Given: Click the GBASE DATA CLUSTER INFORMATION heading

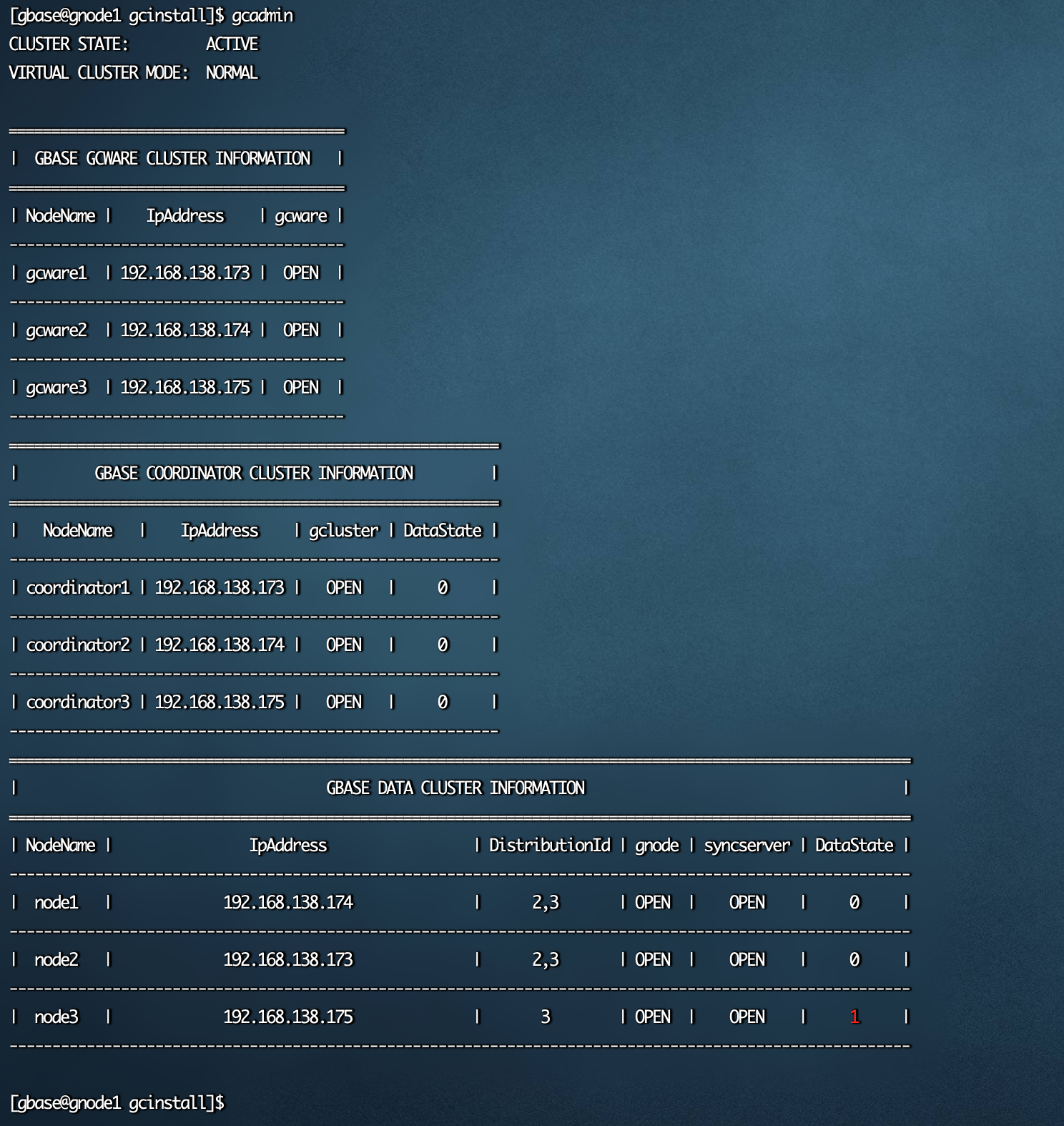Looking at the screenshot, I should tap(455, 788).
